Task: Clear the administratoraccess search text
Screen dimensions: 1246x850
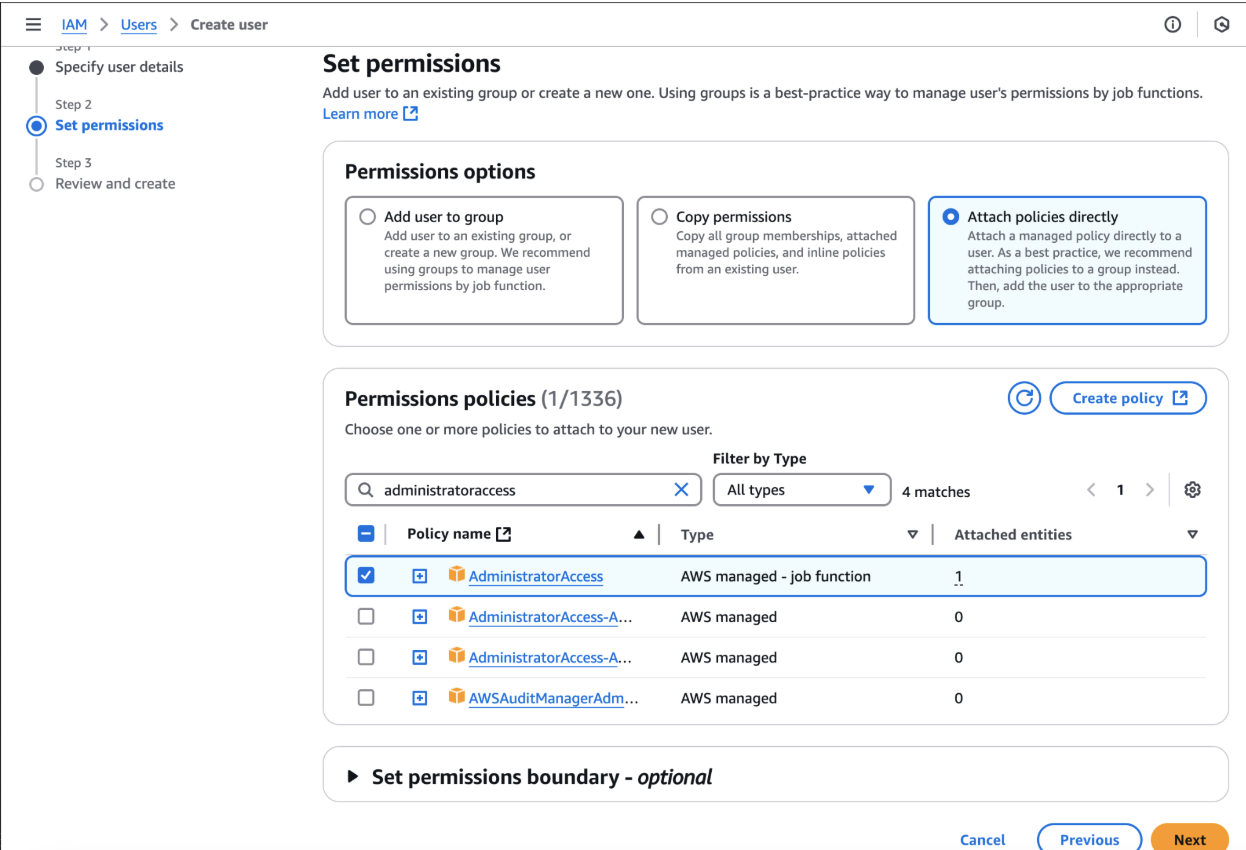Action: (681, 490)
